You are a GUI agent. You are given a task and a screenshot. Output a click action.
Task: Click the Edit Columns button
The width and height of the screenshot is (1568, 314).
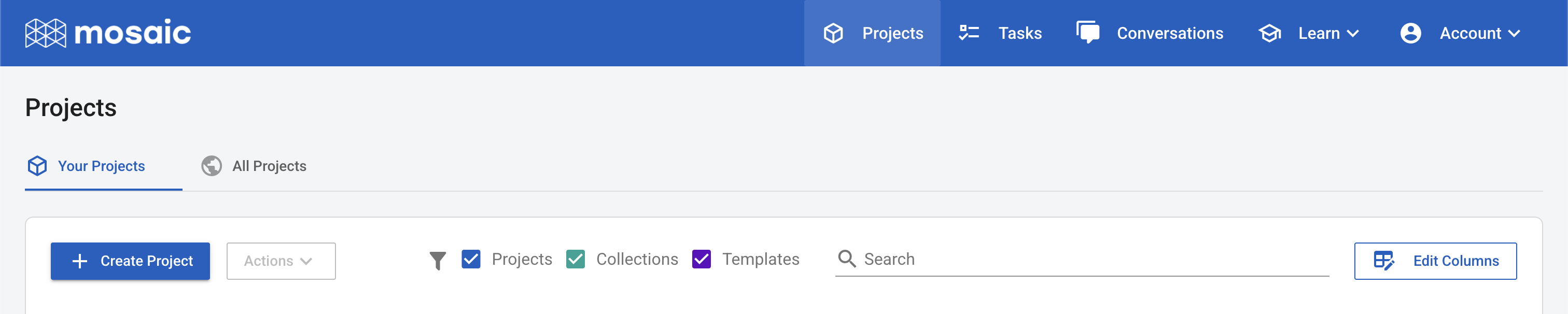(x=1436, y=261)
